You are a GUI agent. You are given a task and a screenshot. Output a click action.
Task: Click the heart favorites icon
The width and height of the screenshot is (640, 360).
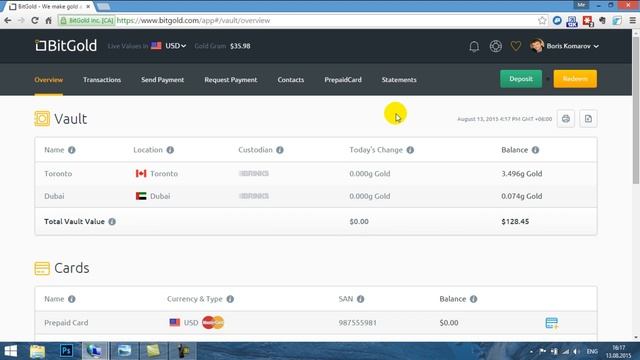click(x=516, y=46)
